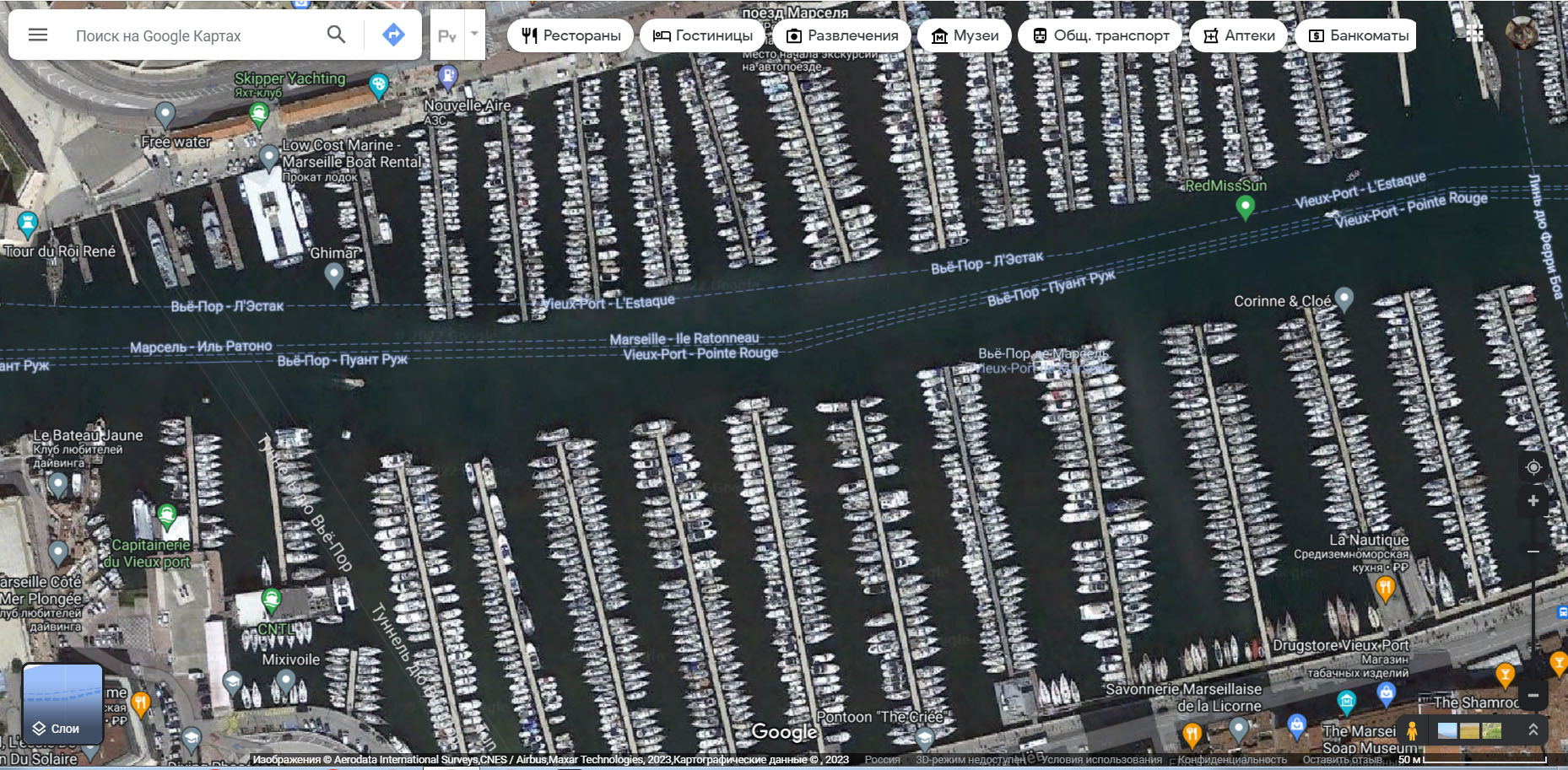This screenshot has width=1568, height=770.
Task: Open the Google apps grid
Action: [1474, 34]
